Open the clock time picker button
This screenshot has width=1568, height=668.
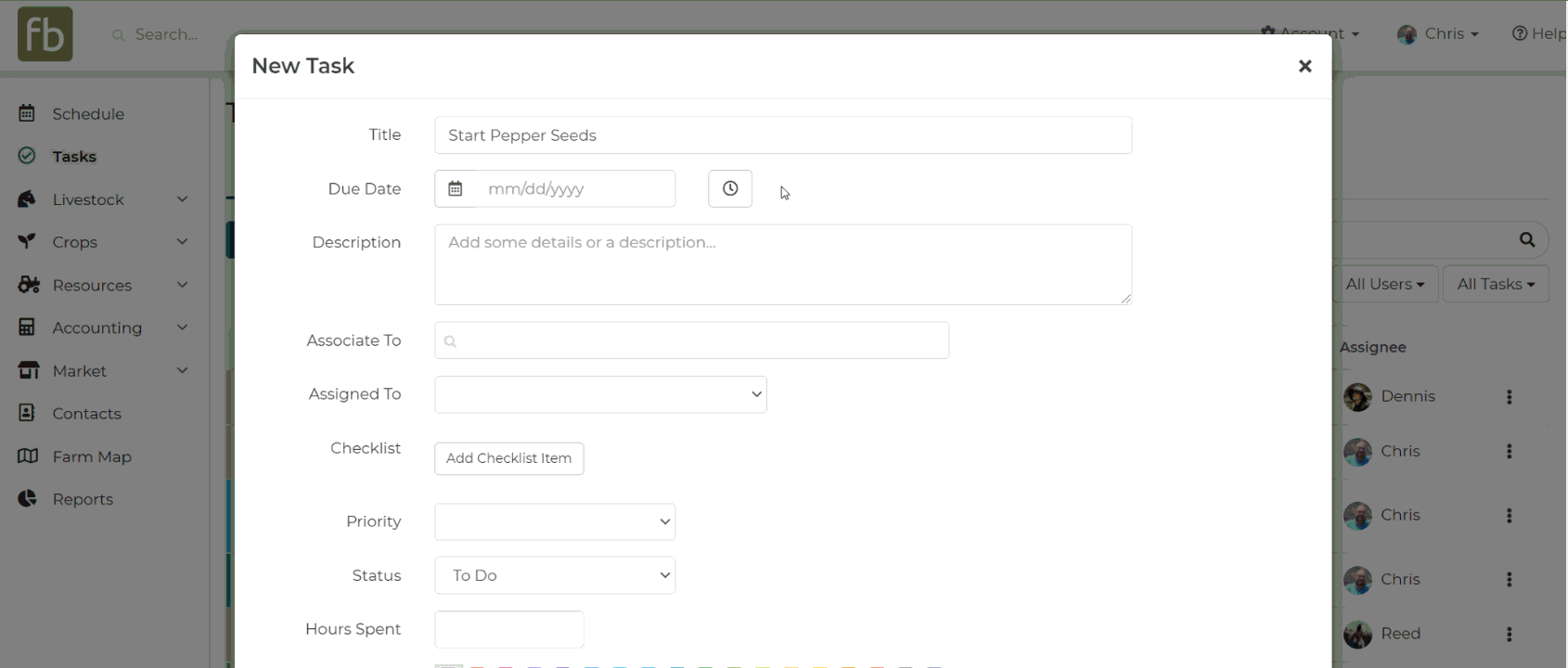point(730,189)
